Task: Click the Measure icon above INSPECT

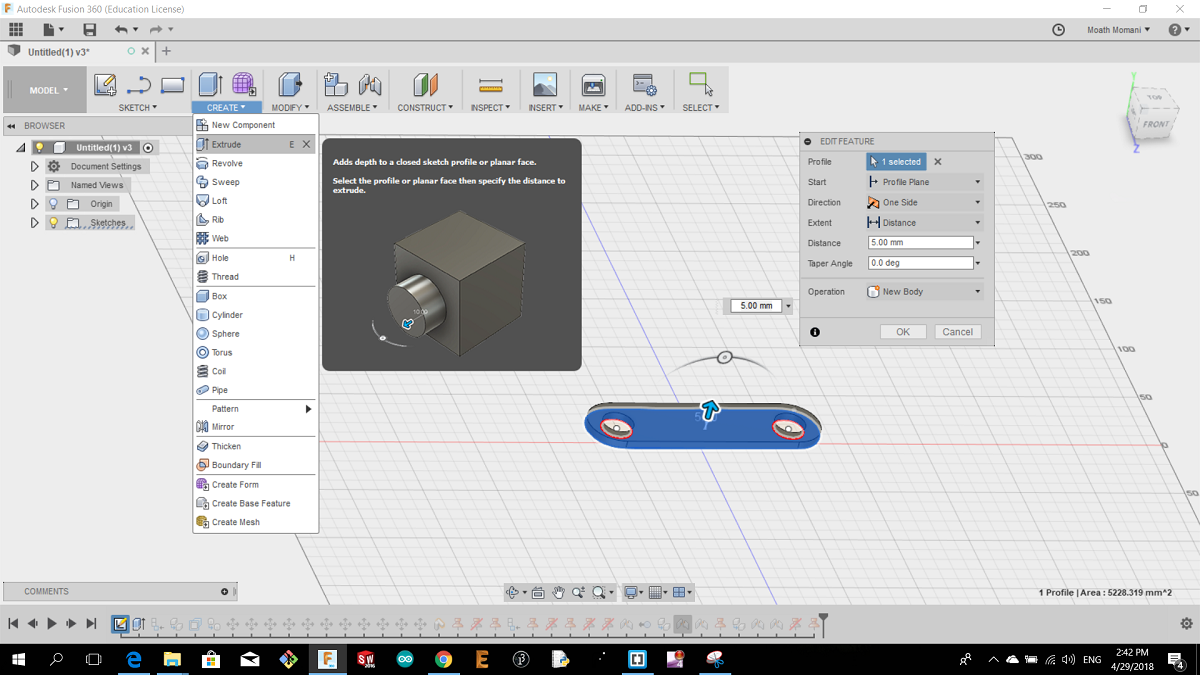Action: pos(490,85)
